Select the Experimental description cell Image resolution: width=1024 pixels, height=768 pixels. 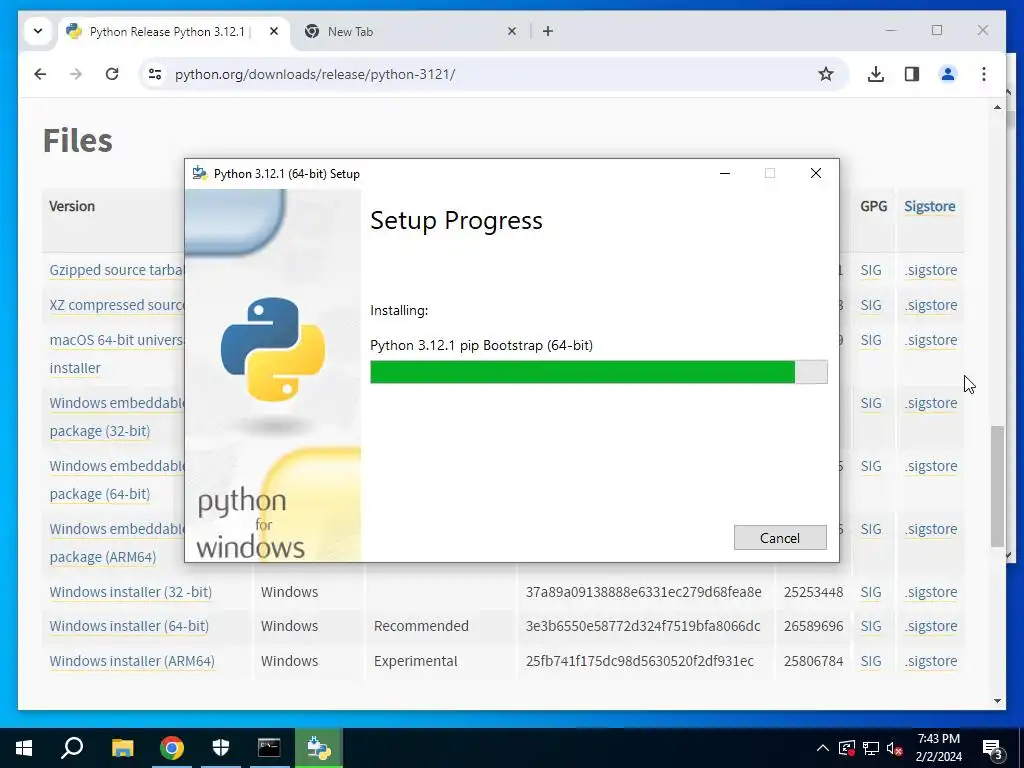[x=415, y=661]
